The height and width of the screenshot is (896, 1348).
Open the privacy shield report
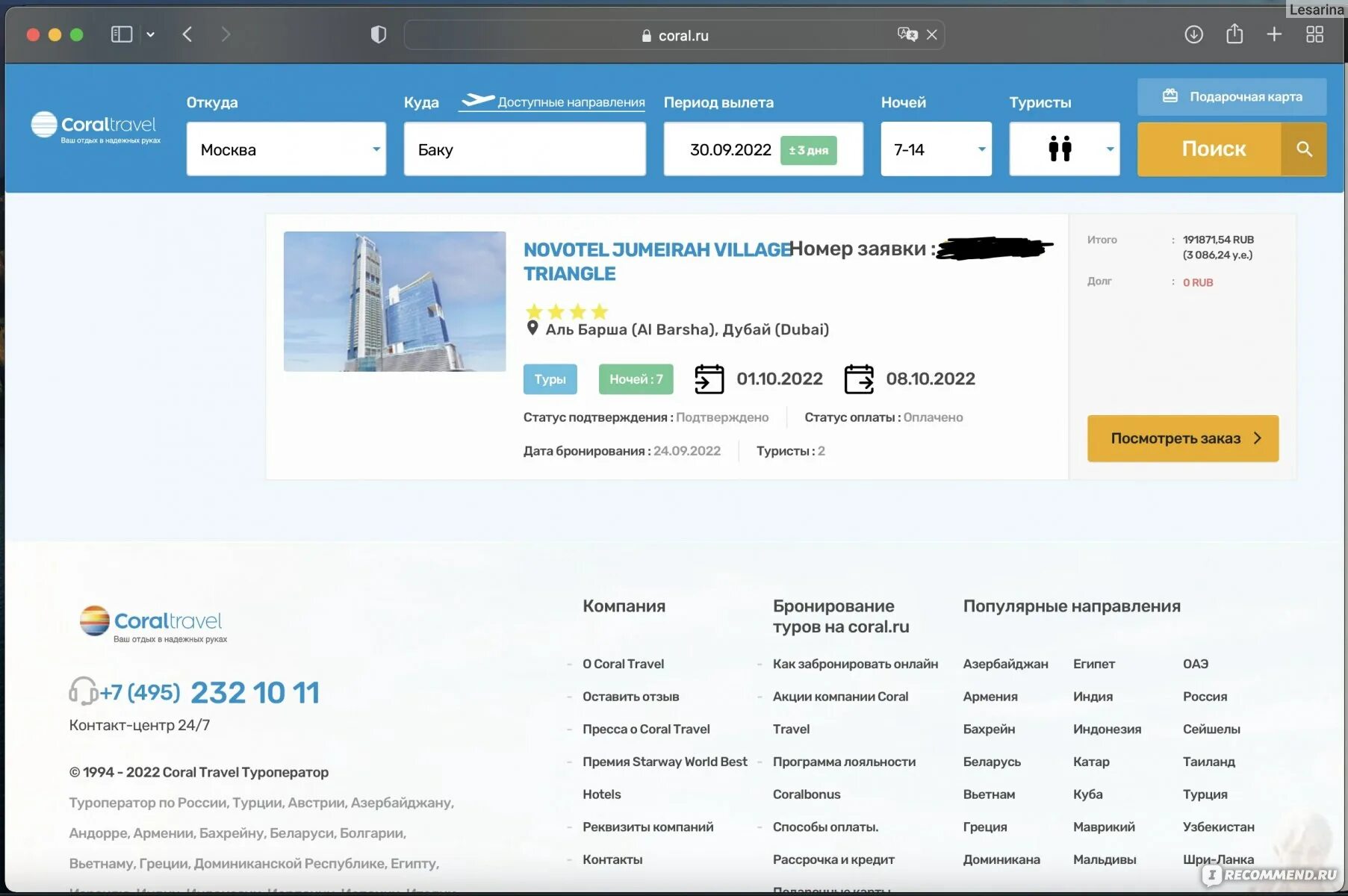pos(379,34)
